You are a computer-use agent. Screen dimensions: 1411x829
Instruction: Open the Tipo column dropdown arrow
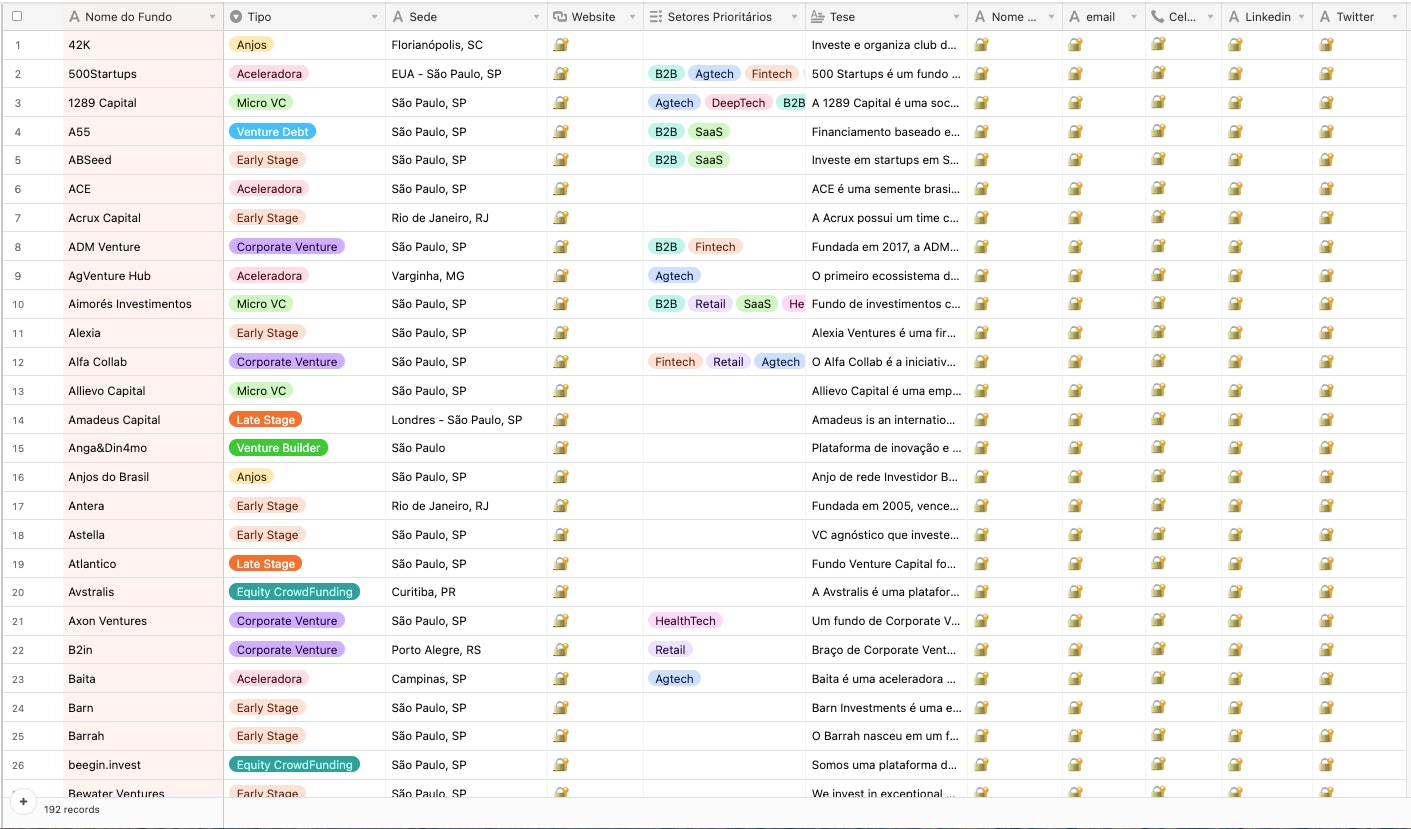point(374,17)
